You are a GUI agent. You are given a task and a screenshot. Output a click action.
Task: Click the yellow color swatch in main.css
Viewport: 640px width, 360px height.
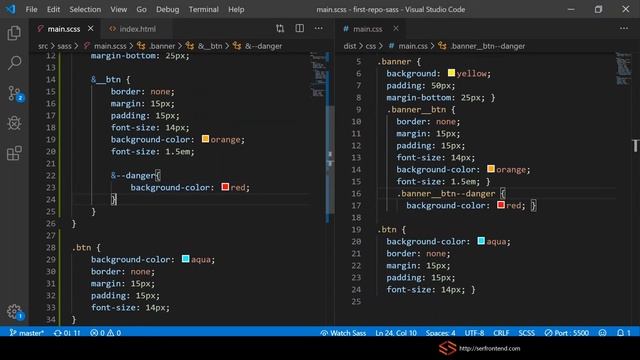pos(451,73)
